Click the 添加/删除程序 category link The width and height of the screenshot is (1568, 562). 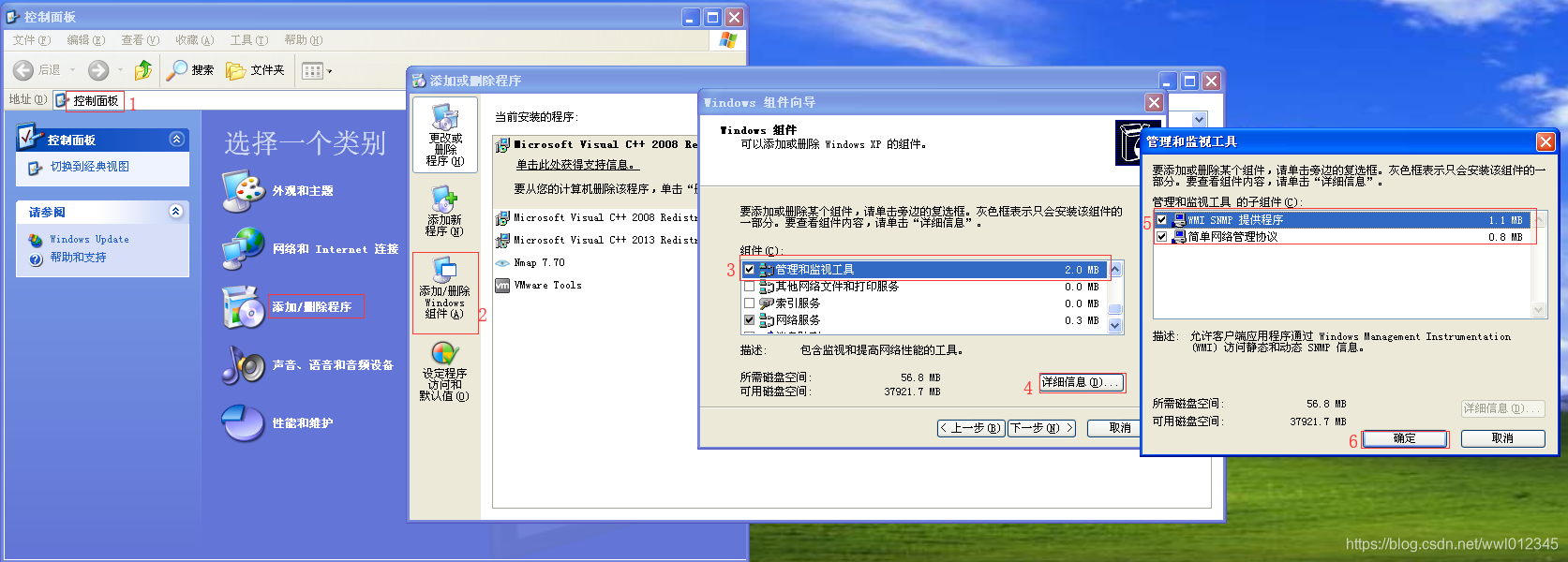click(312, 307)
